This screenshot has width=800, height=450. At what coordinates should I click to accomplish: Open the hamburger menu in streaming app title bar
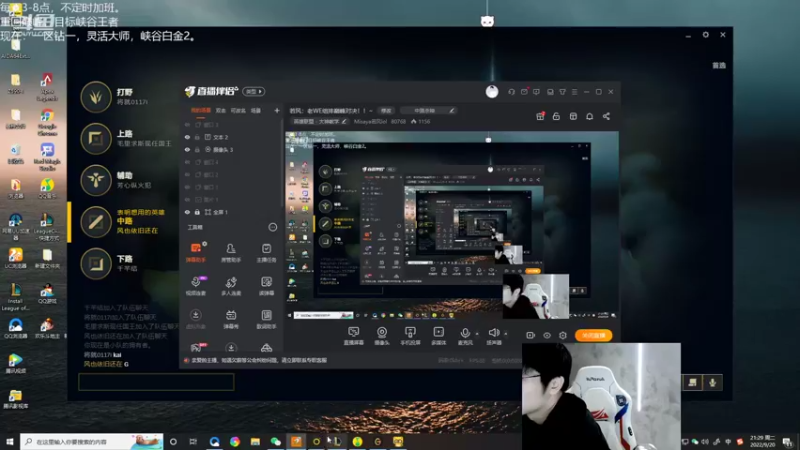tap(574, 92)
